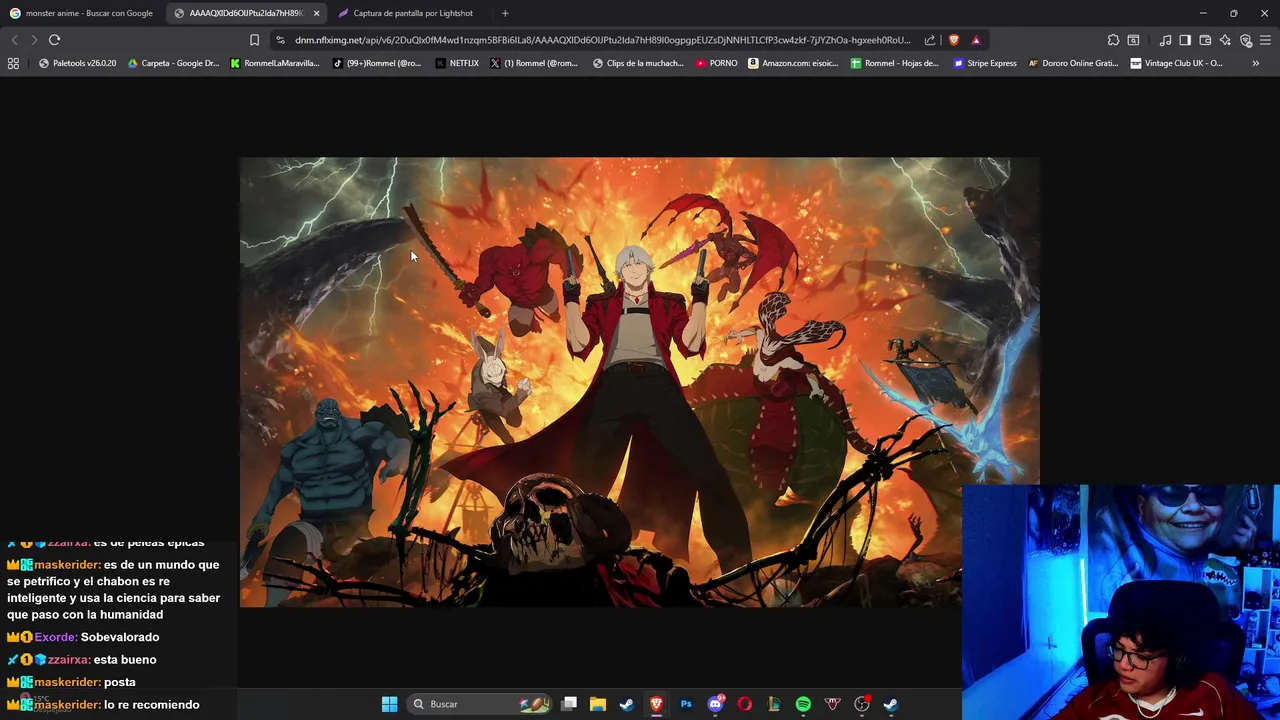Open Steam, the icon next to File Explorer
The image size is (1280, 720).
[627, 704]
